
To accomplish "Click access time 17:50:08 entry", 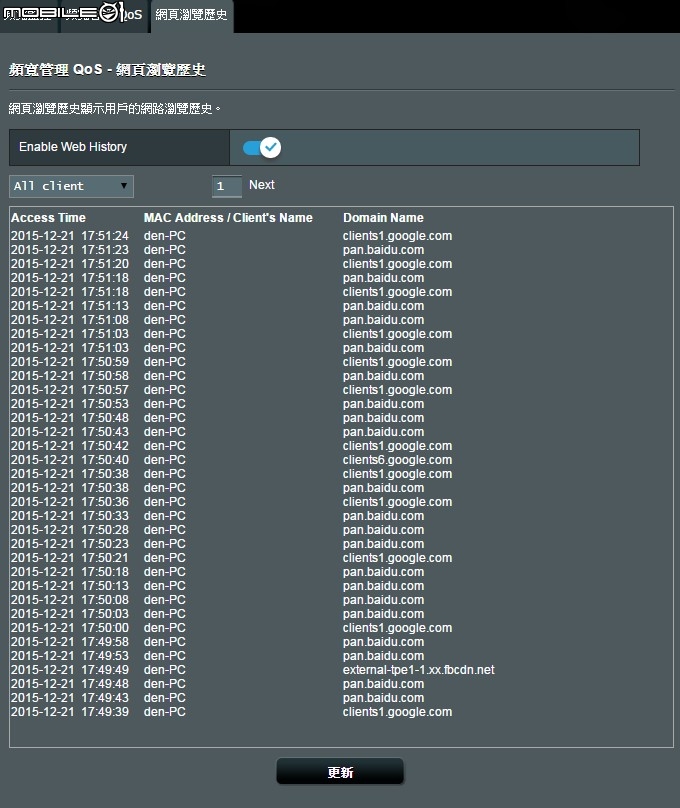I will (70, 600).
